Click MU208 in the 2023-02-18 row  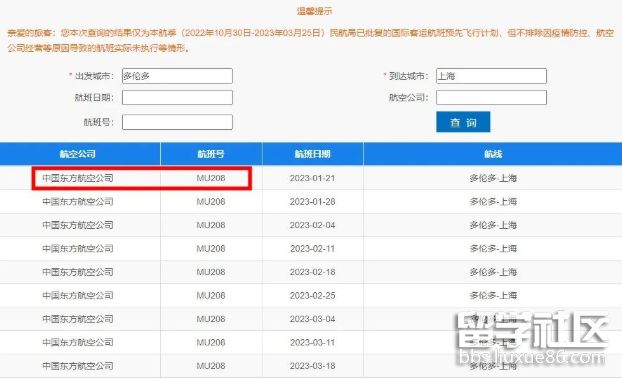(211, 272)
